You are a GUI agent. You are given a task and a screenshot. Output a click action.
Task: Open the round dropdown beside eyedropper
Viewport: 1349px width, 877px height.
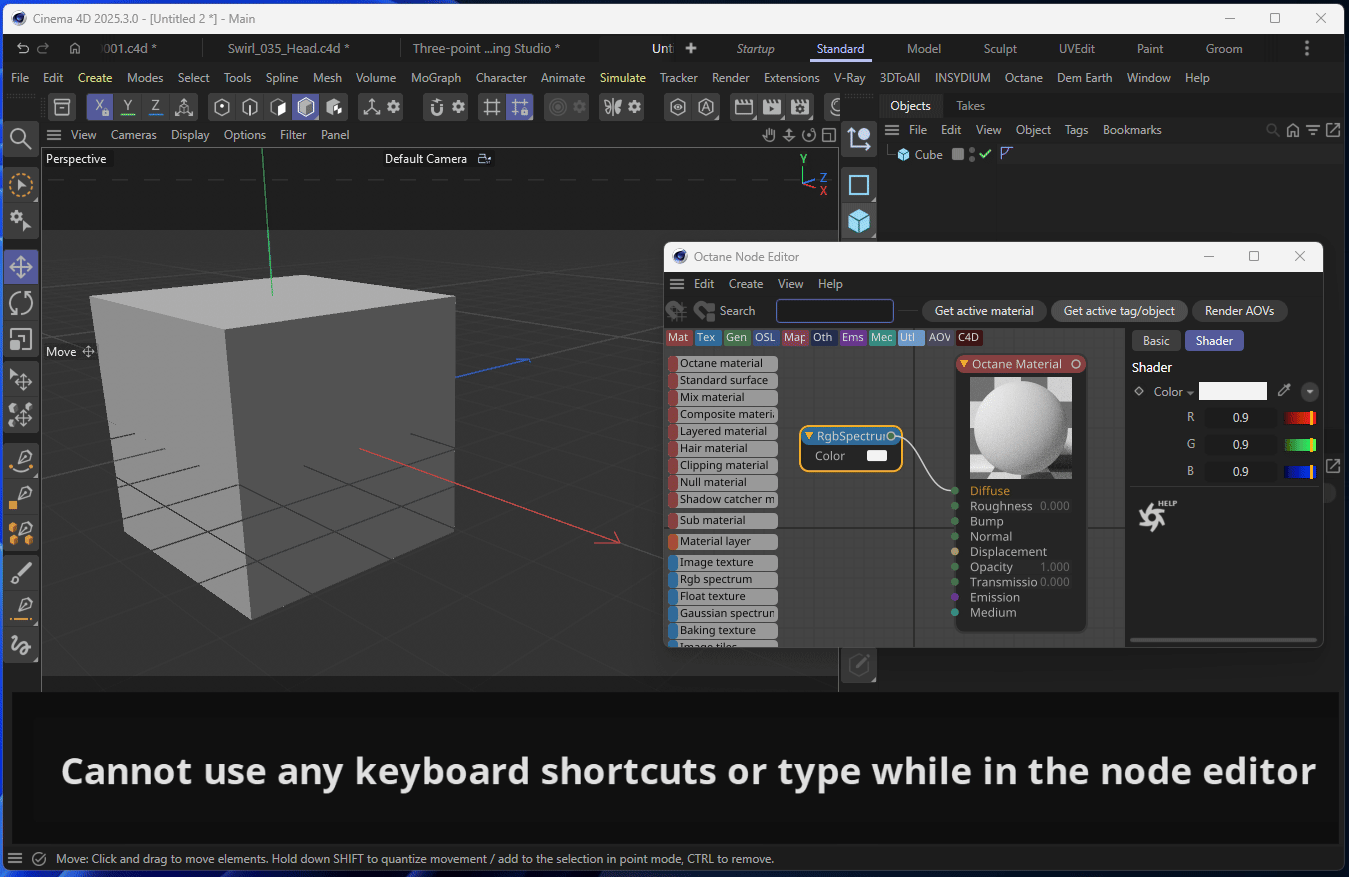pyautogui.click(x=1309, y=392)
